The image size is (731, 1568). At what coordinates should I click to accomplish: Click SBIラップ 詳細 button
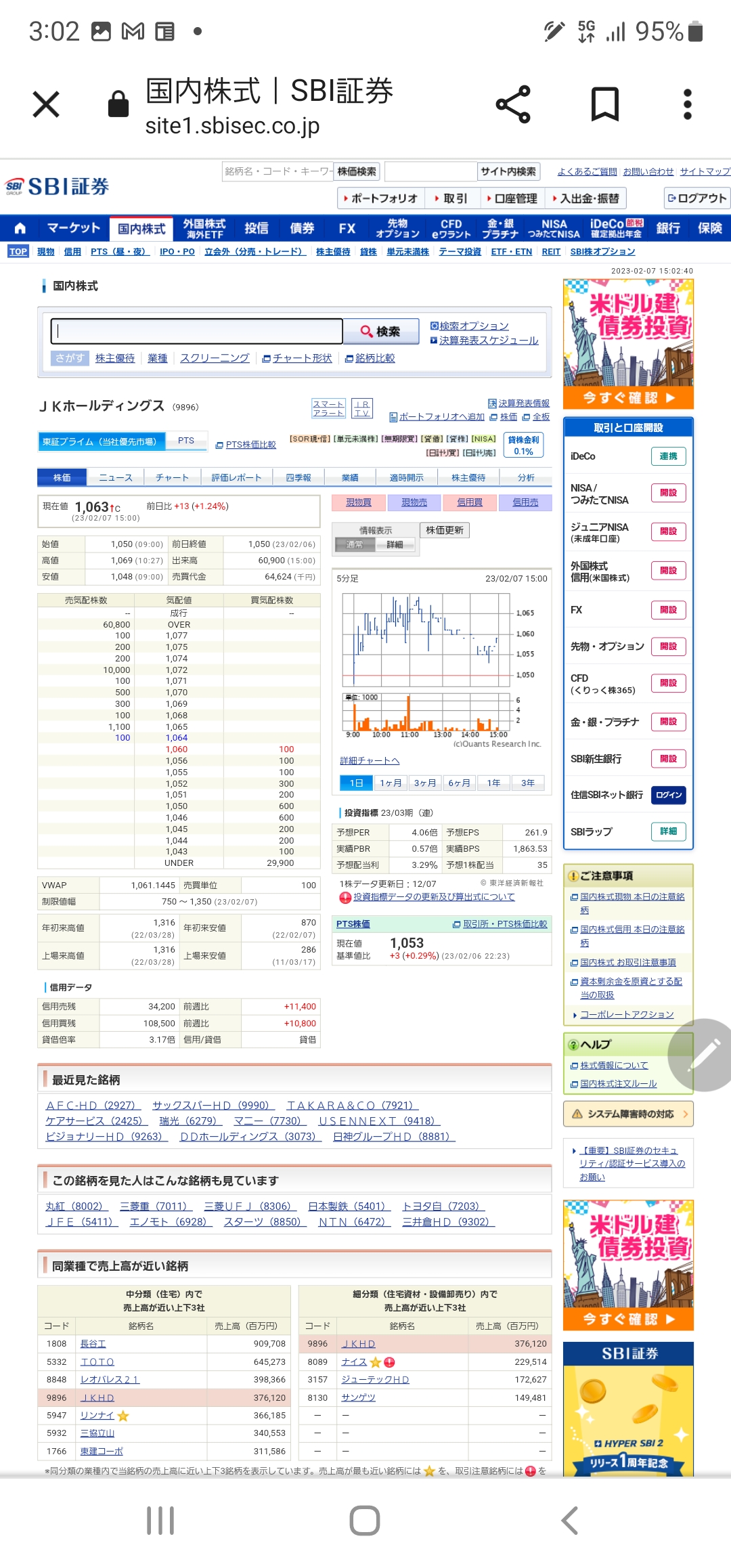pos(669,831)
